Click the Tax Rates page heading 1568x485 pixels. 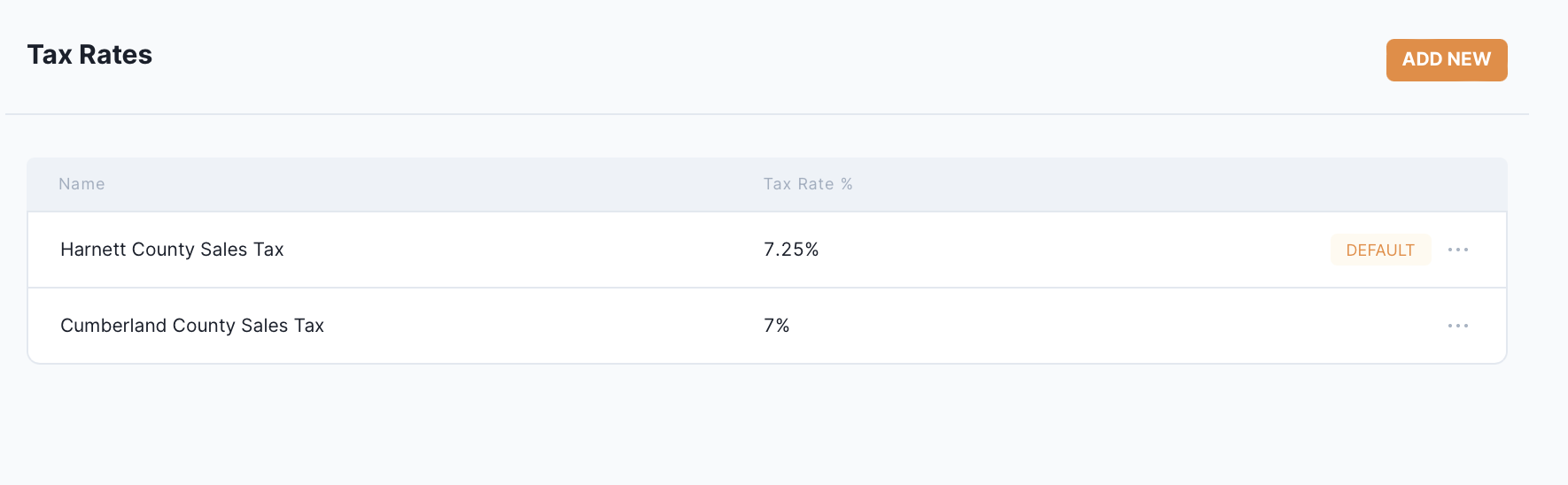(89, 55)
